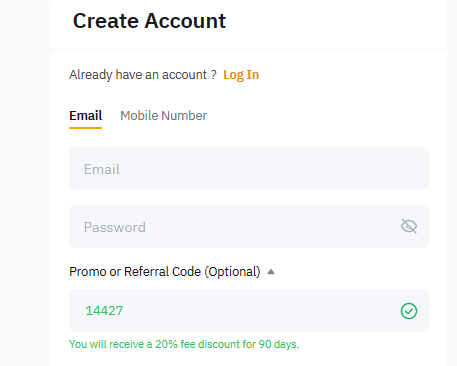Show password using the crossed-eye icon
457x366 pixels.
point(409,226)
